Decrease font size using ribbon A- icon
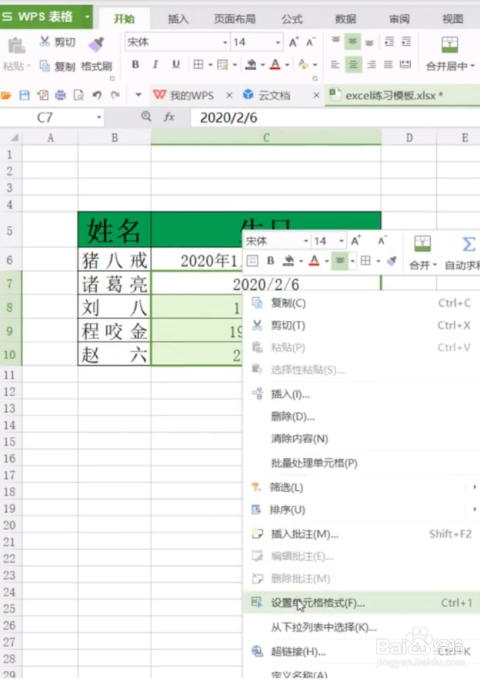Viewport: 493px width, 680px height. coord(310,42)
